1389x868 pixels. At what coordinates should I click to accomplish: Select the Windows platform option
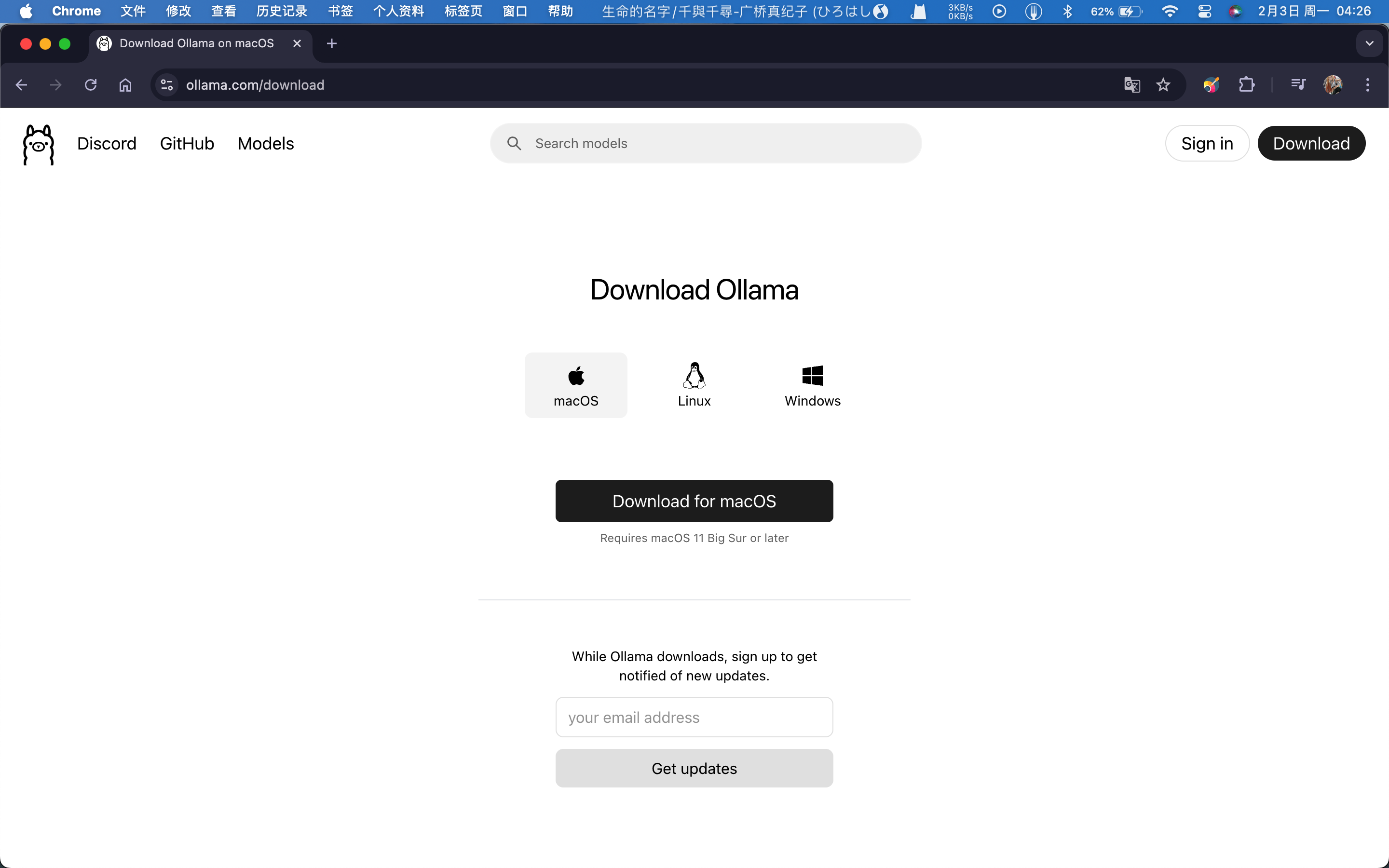click(812, 385)
